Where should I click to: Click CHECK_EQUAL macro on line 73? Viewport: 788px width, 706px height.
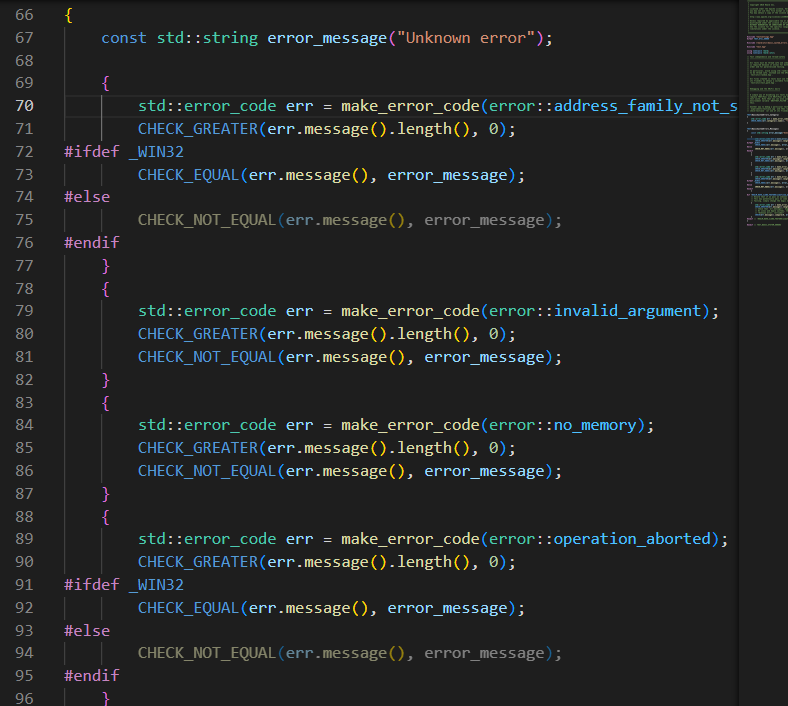[188, 175]
